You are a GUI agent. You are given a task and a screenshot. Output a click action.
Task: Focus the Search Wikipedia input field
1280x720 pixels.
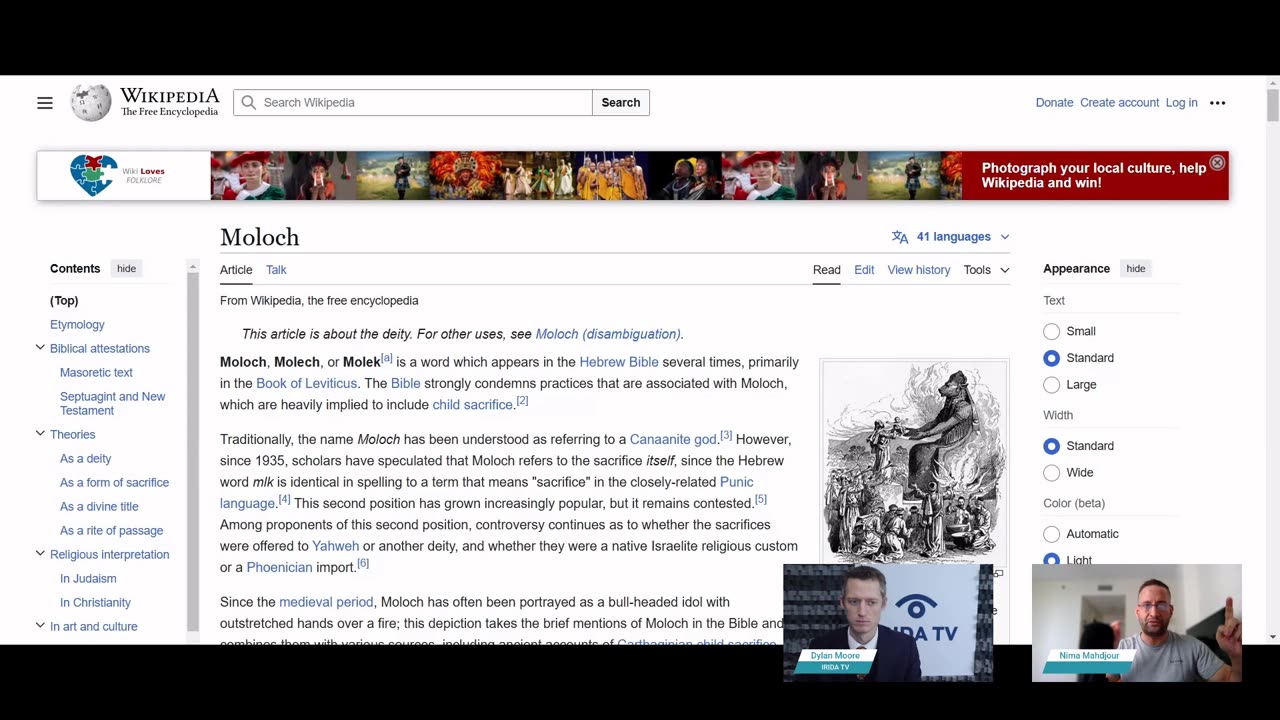click(x=413, y=102)
